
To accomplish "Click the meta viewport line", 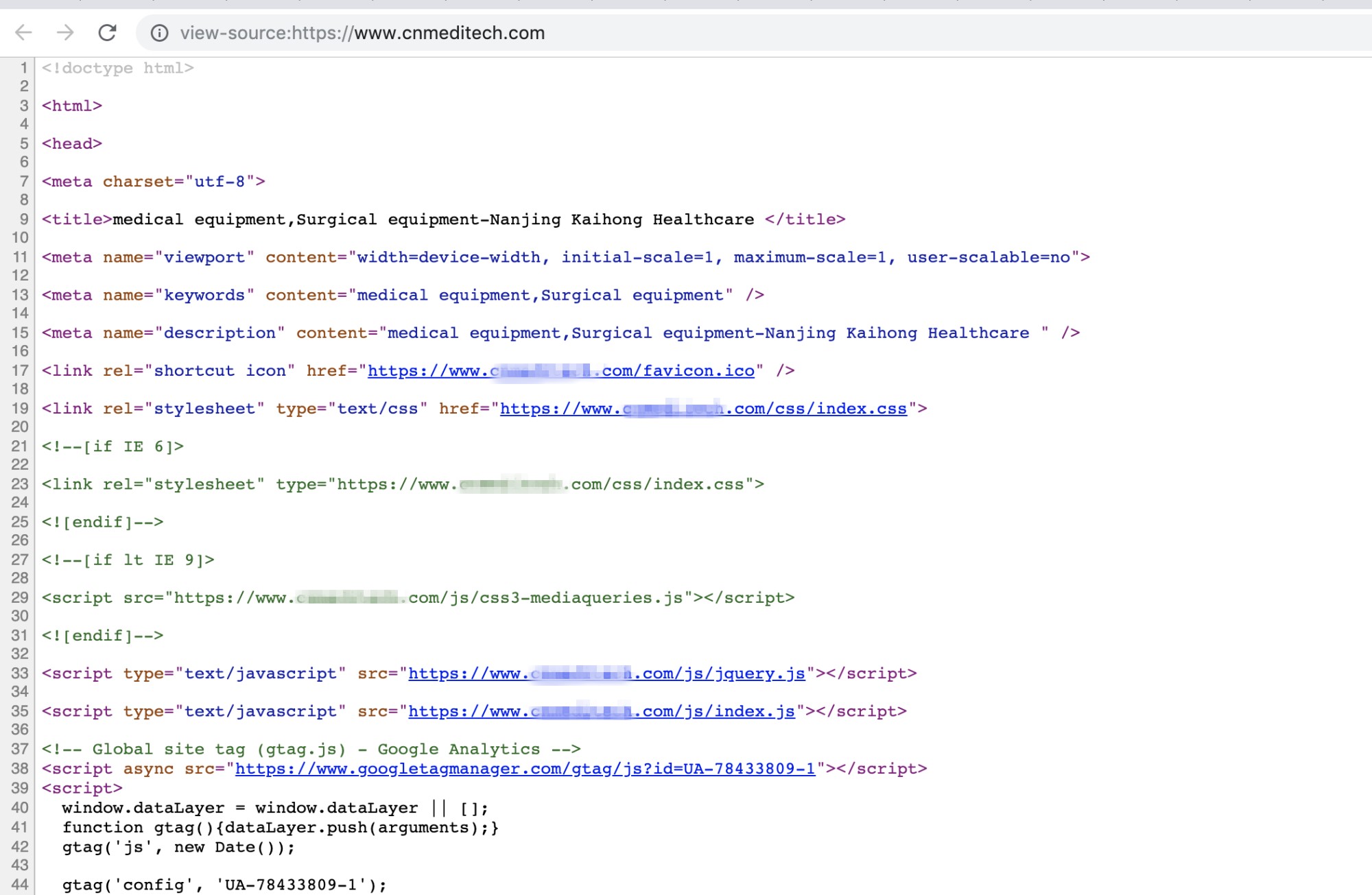I will (x=565, y=257).
